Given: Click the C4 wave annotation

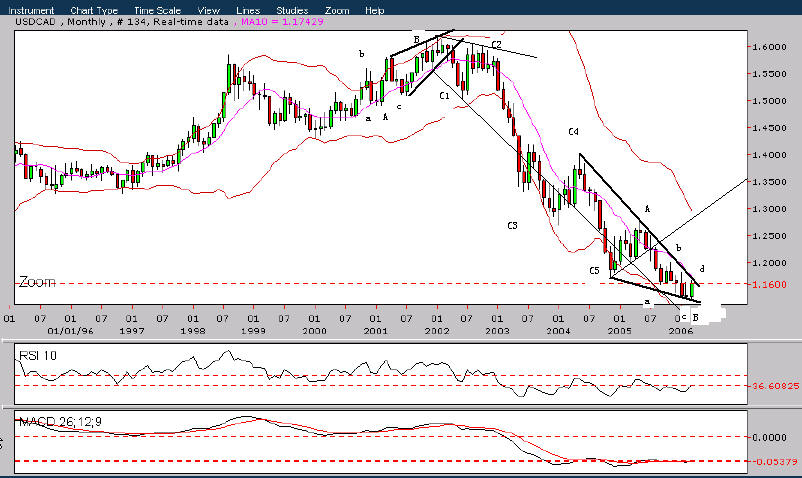Looking at the screenshot, I should click(573, 132).
